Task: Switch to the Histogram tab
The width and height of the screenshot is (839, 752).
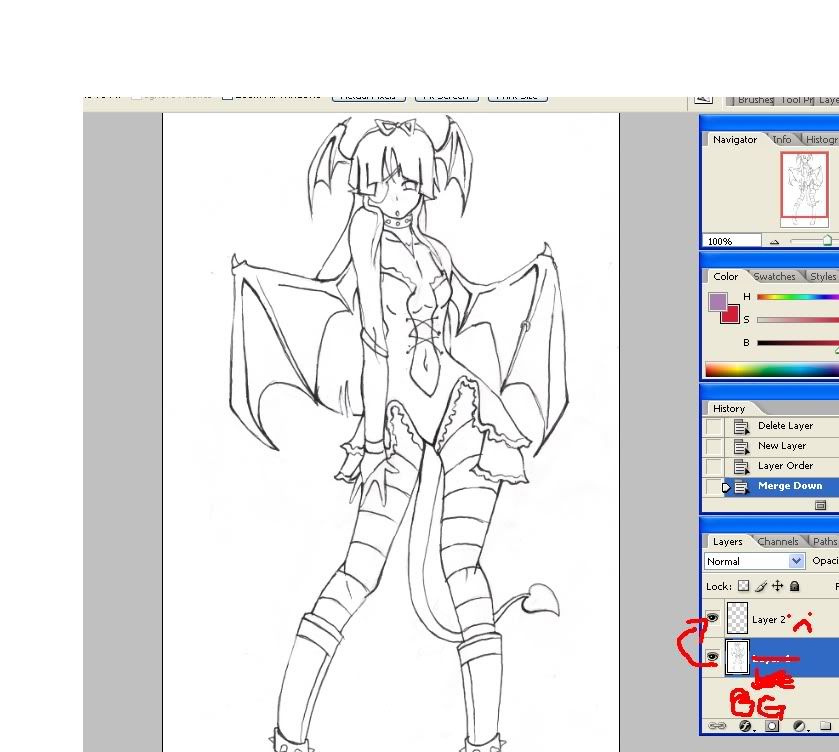Action: (821, 139)
